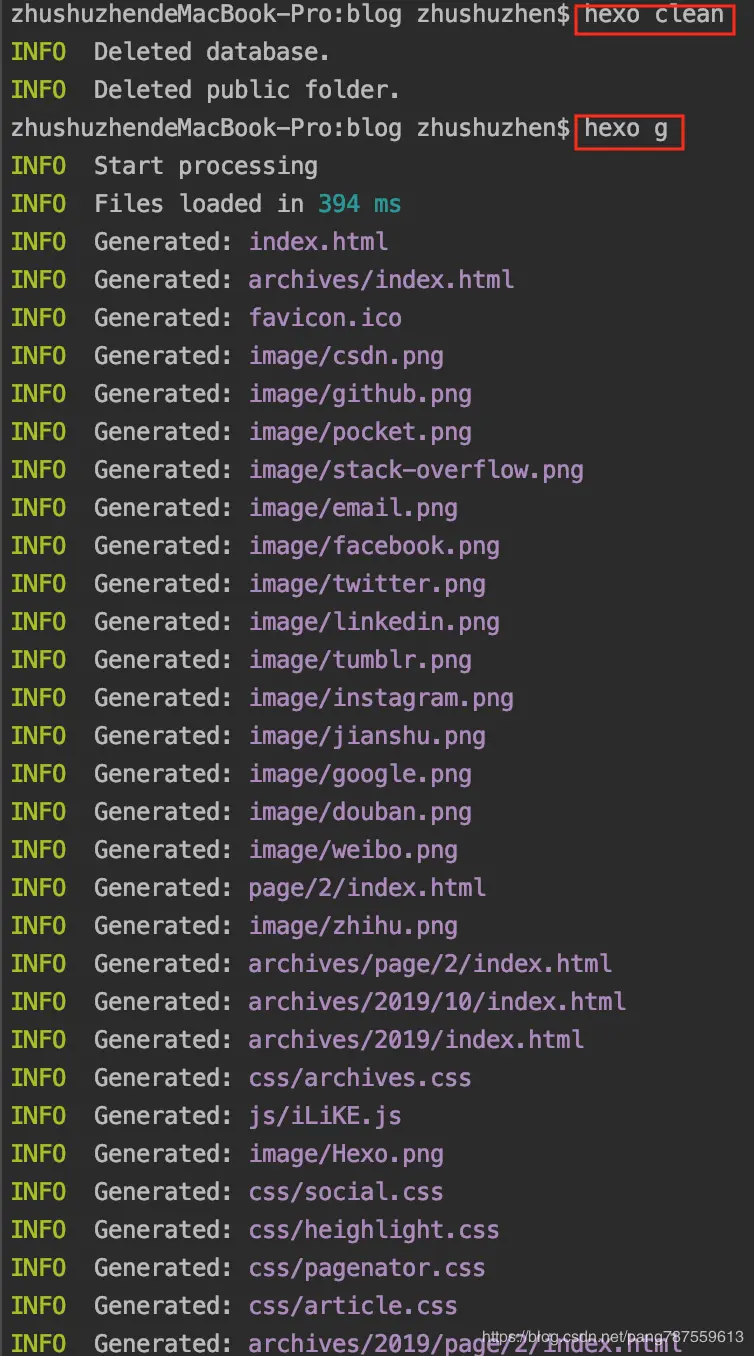
Task: Click the 'hexo g' command text
Action: [626, 128]
